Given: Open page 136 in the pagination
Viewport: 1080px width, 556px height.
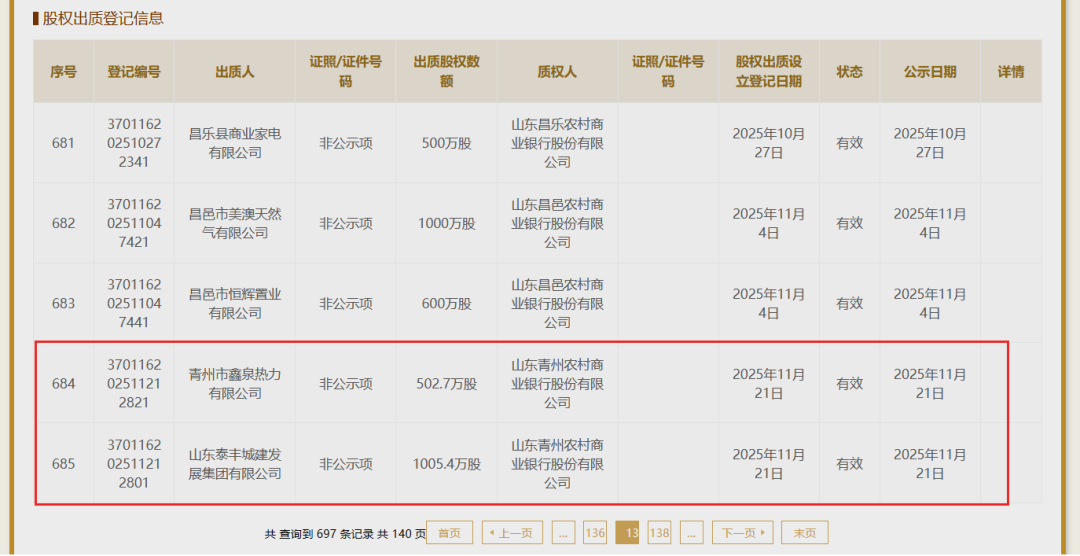Looking at the screenshot, I should 594,533.
